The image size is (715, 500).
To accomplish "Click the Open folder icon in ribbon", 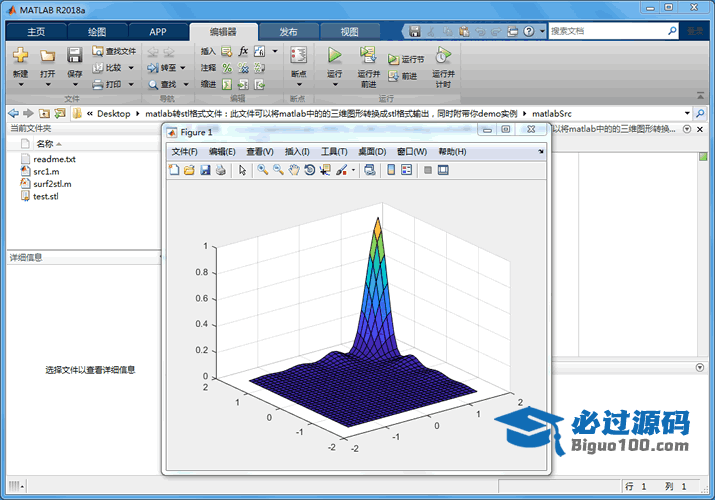I will coord(47,56).
